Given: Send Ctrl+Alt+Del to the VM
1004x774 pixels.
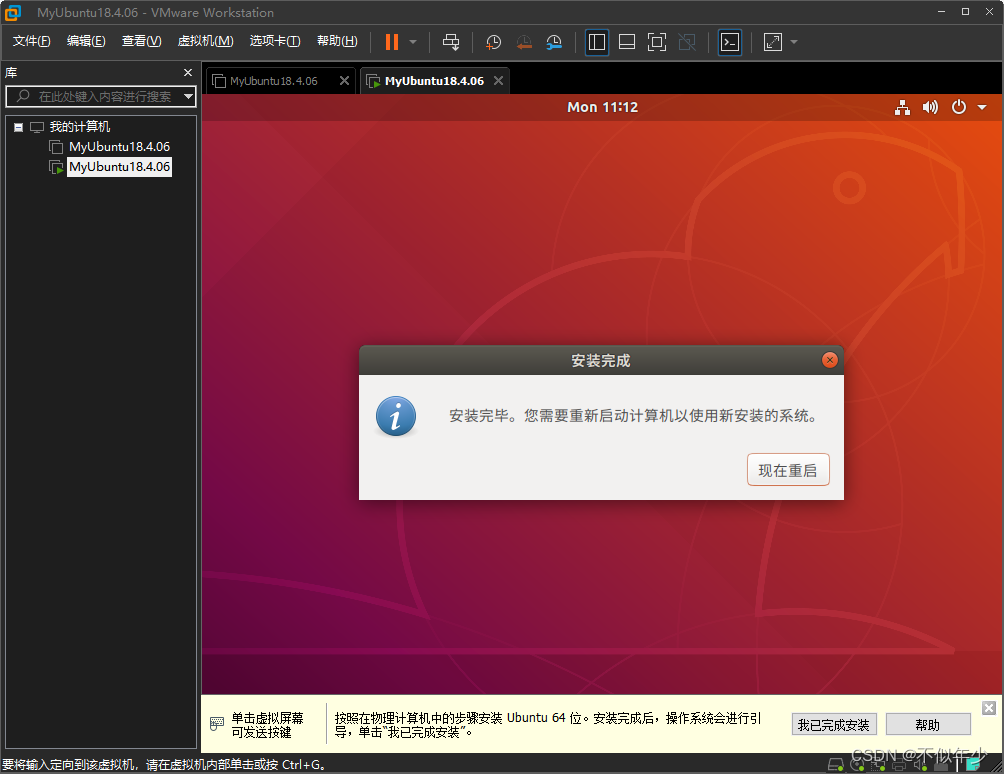Looking at the screenshot, I should point(451,42).
